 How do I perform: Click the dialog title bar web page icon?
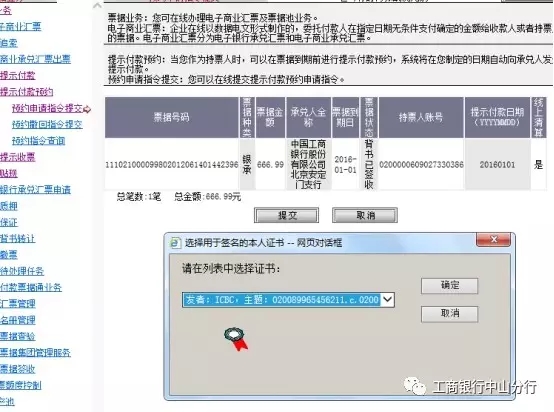(x=175, y=243)
